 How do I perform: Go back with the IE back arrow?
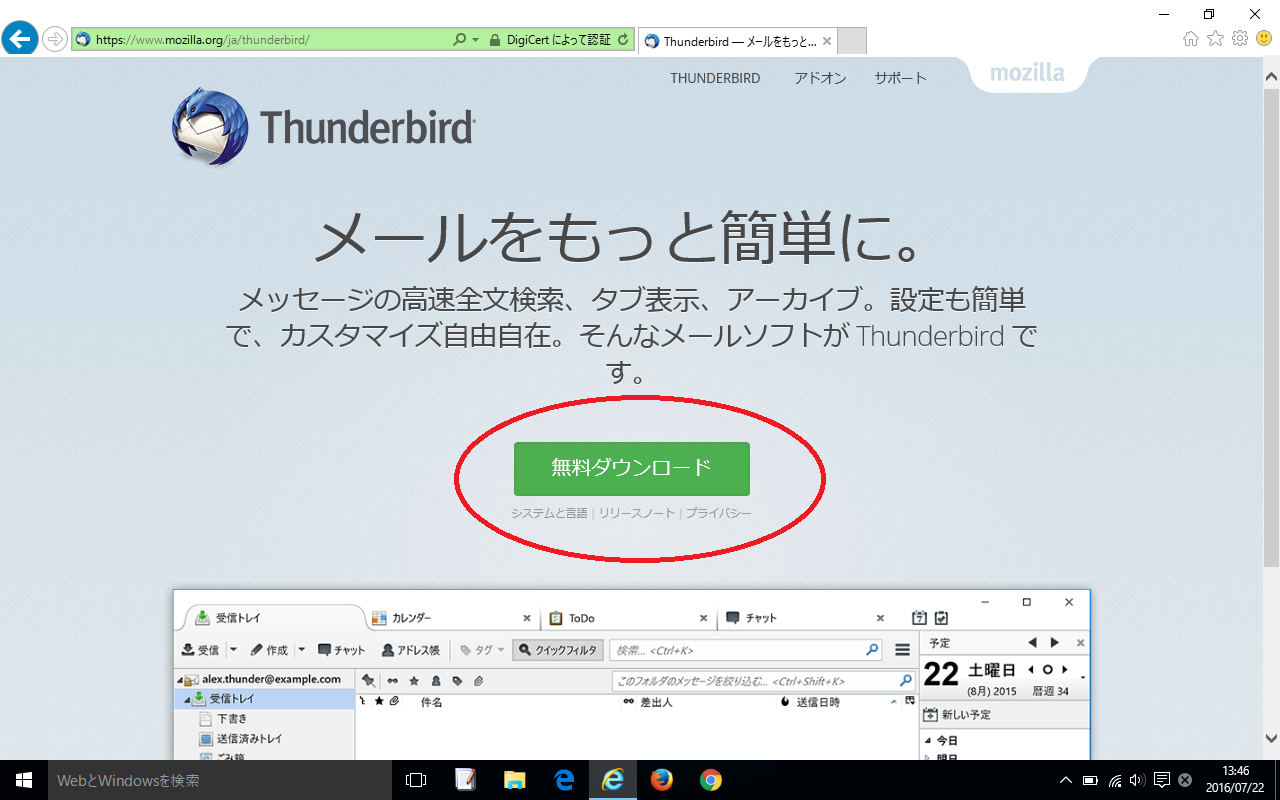click(20, 39)
